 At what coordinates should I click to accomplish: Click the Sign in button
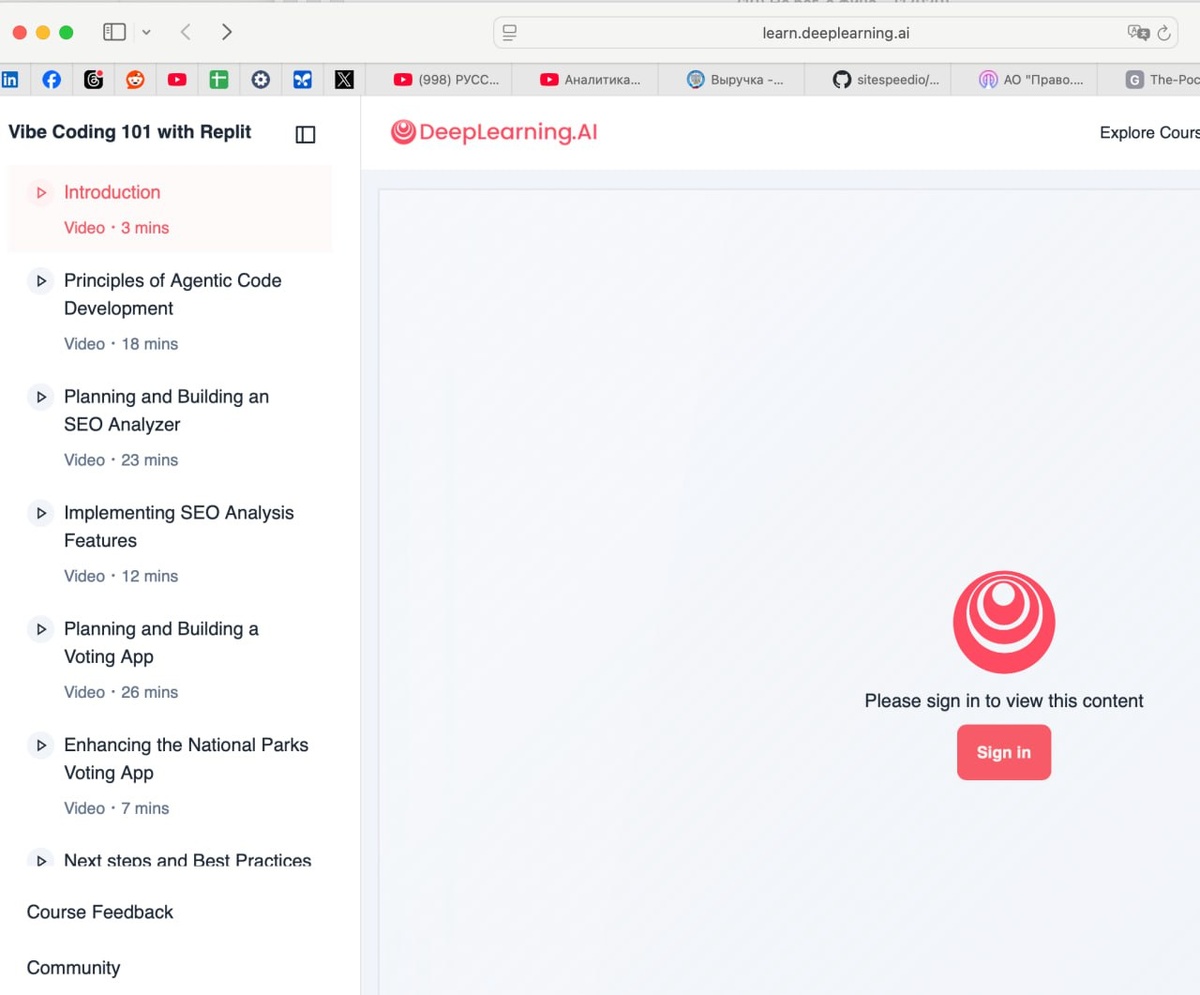(1004, 752)
